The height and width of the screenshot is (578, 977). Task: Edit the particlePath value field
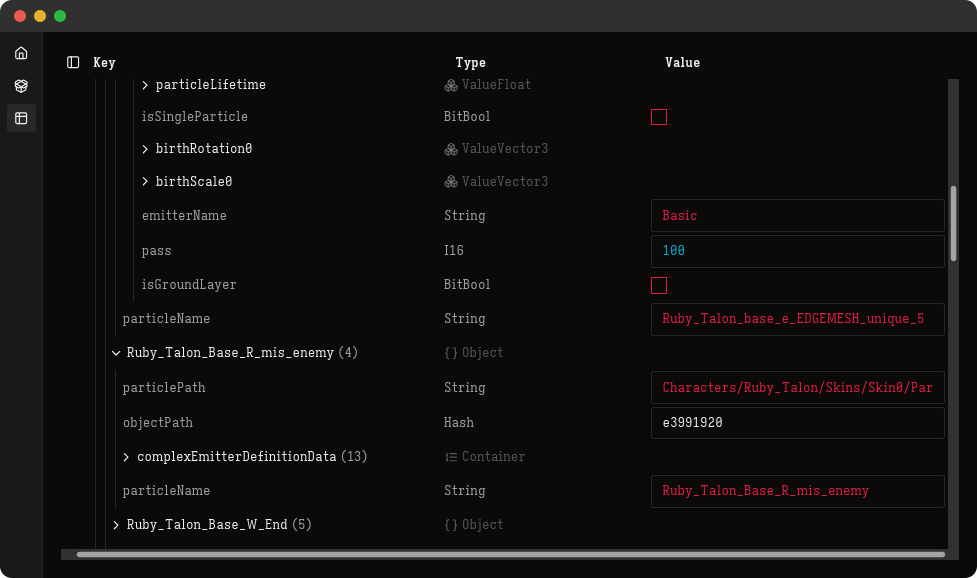[798, 387]
